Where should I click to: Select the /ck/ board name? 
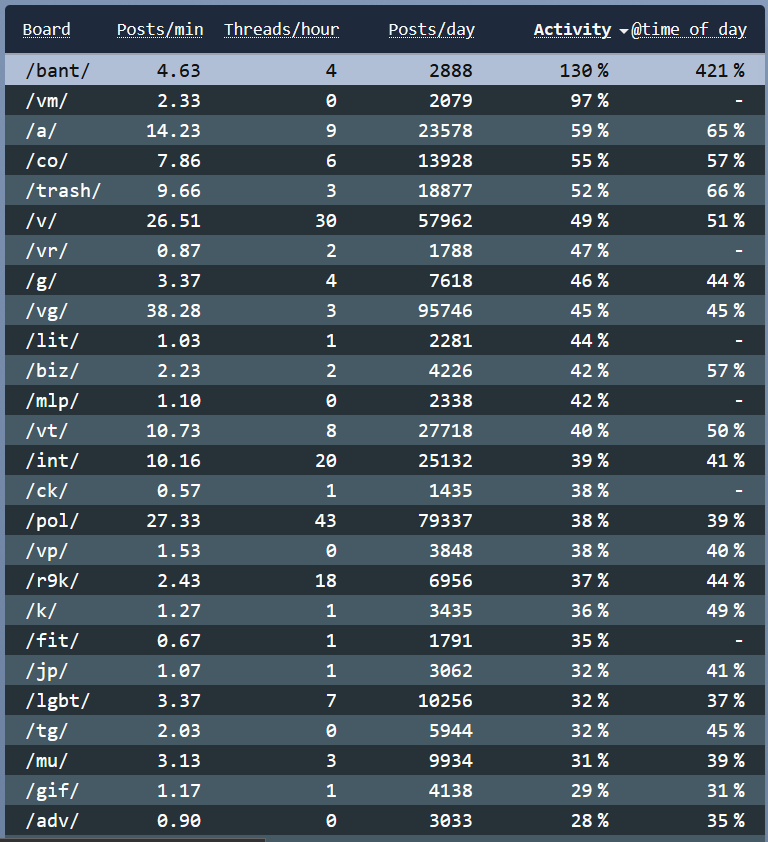click(x=47, y=491)
